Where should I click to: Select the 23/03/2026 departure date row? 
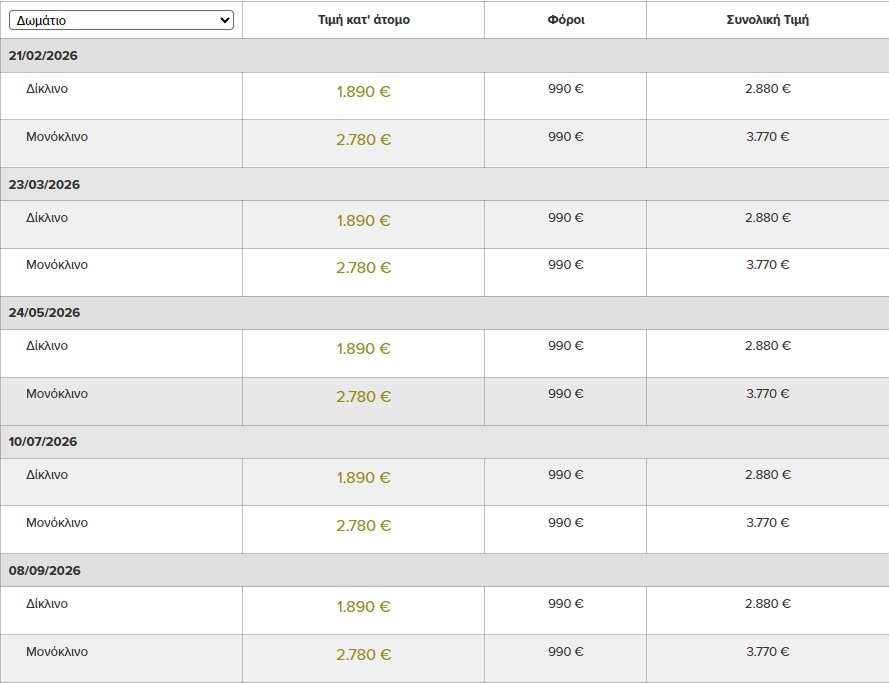pyautogui.click(x=43, y=185)
